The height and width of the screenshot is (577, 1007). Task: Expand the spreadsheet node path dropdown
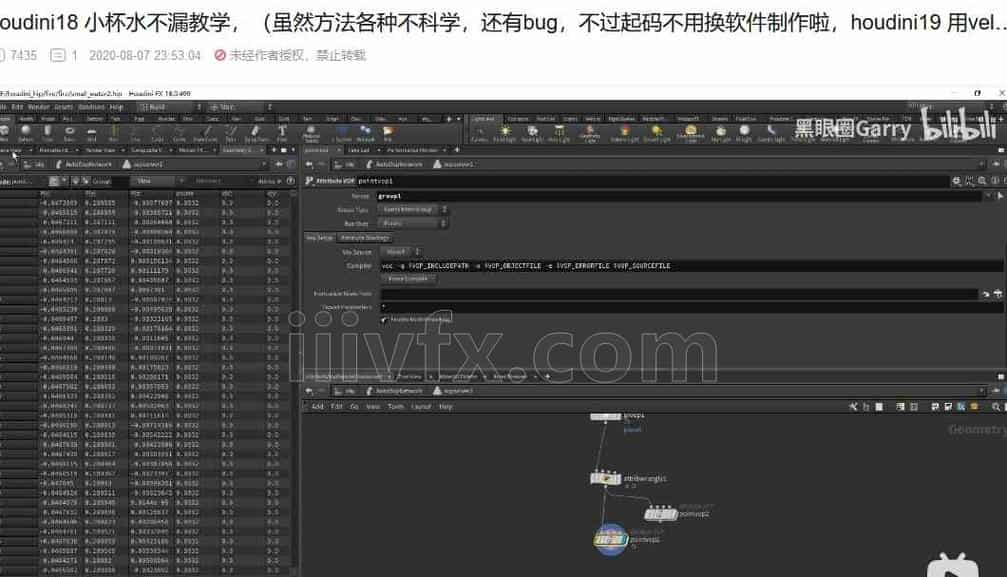click(x=264, y=164)
